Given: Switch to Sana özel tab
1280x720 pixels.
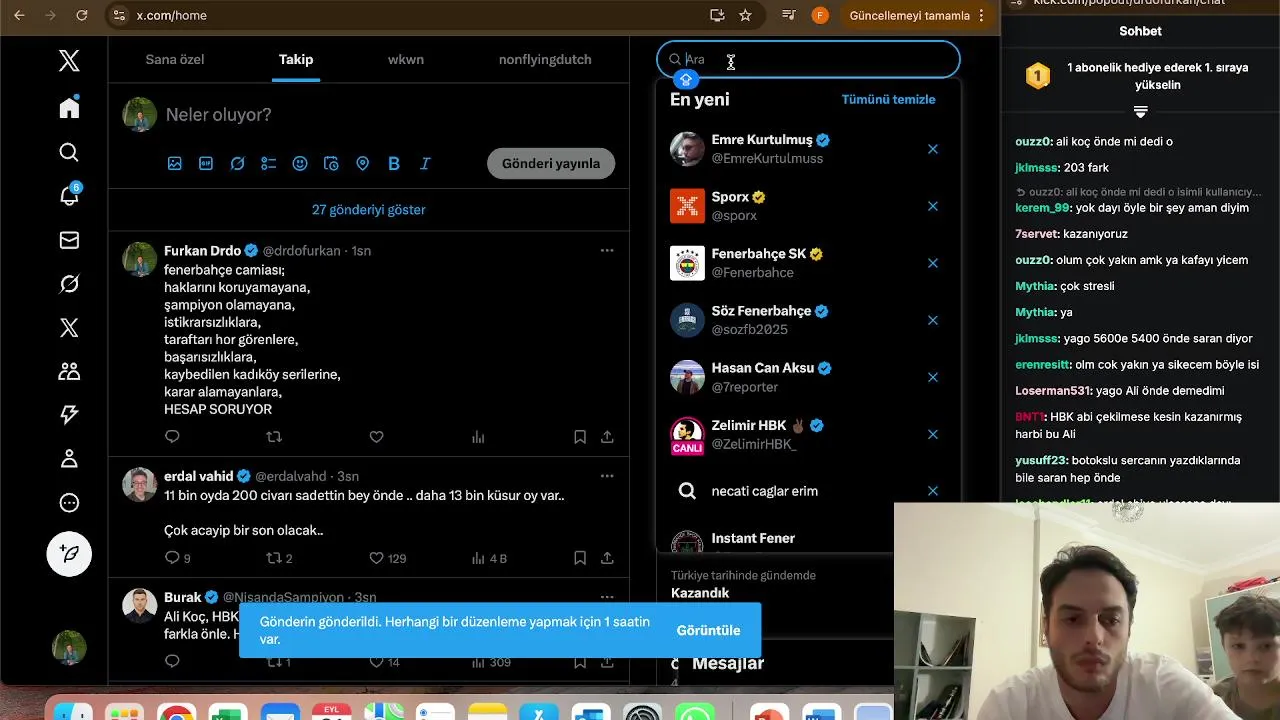Looking at the screenshot, I should coord(175,59).
